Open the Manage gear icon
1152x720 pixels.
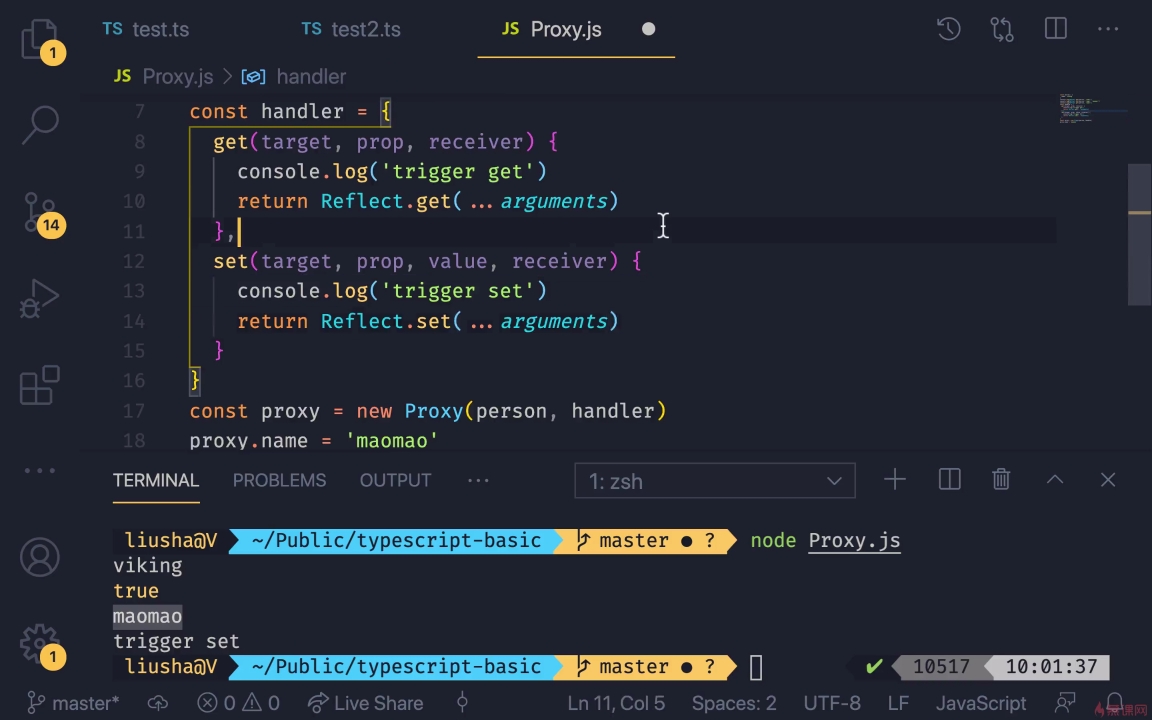40,643
